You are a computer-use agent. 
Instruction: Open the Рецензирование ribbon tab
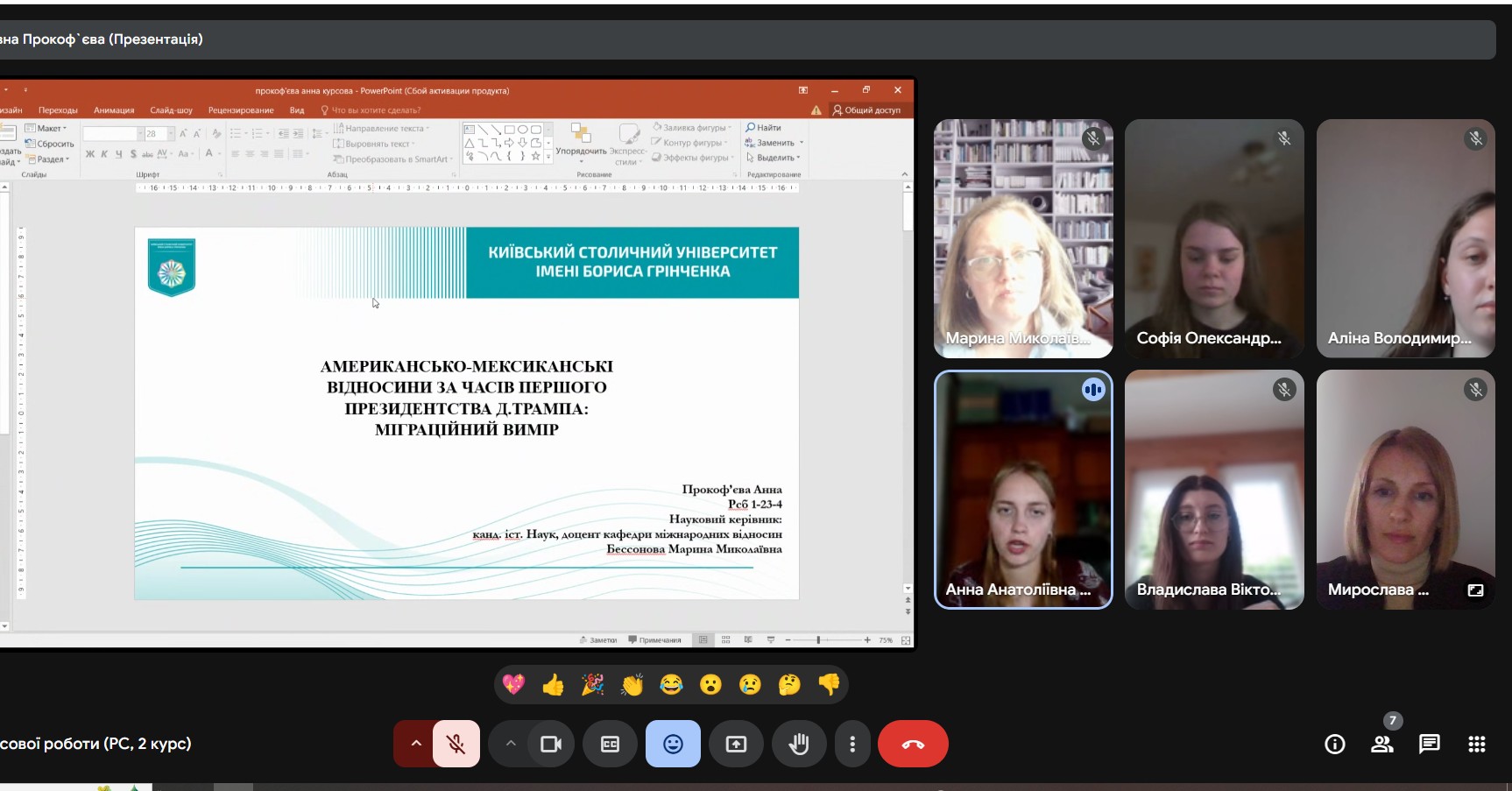pyautogui.click(x=241, y=110)
